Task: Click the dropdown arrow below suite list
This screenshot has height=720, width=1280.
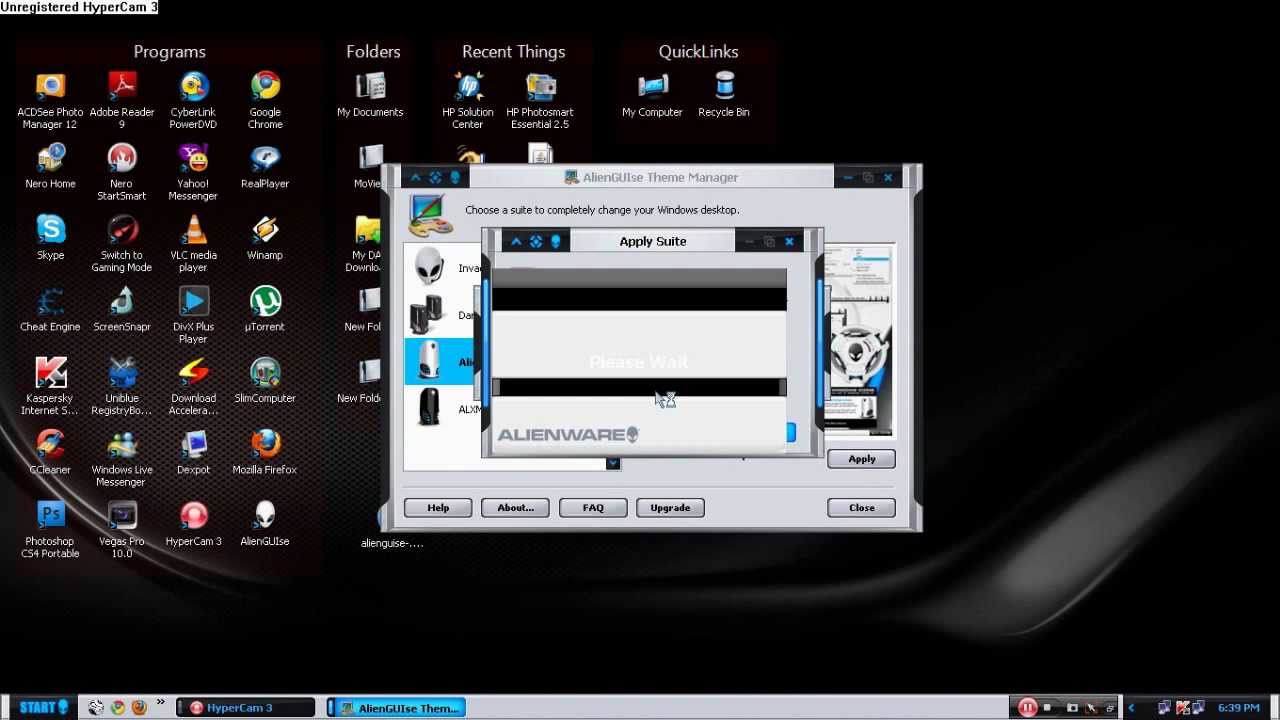Action: (x=613, y=463)
